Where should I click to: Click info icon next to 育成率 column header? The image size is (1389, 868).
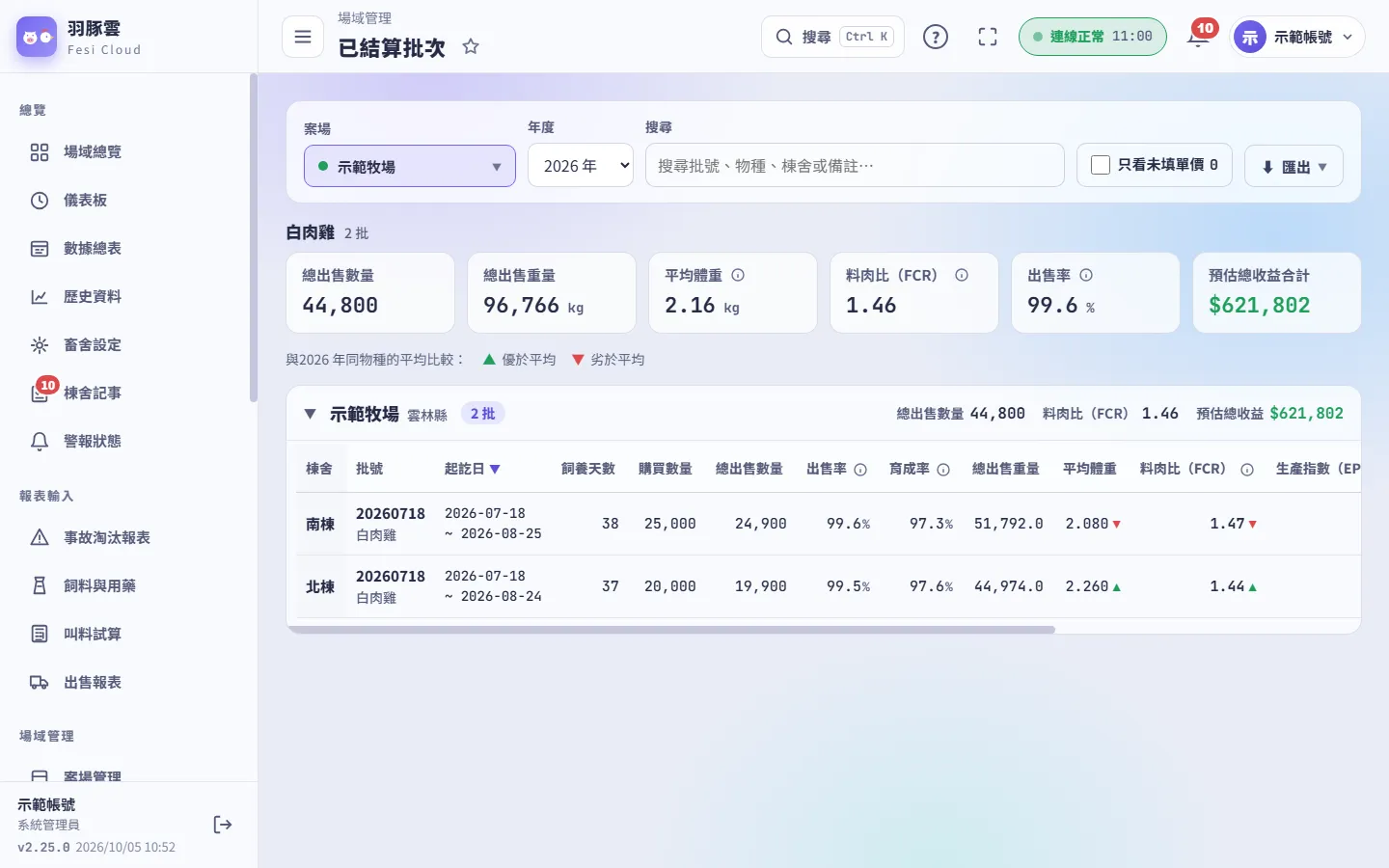click(943, 470)
